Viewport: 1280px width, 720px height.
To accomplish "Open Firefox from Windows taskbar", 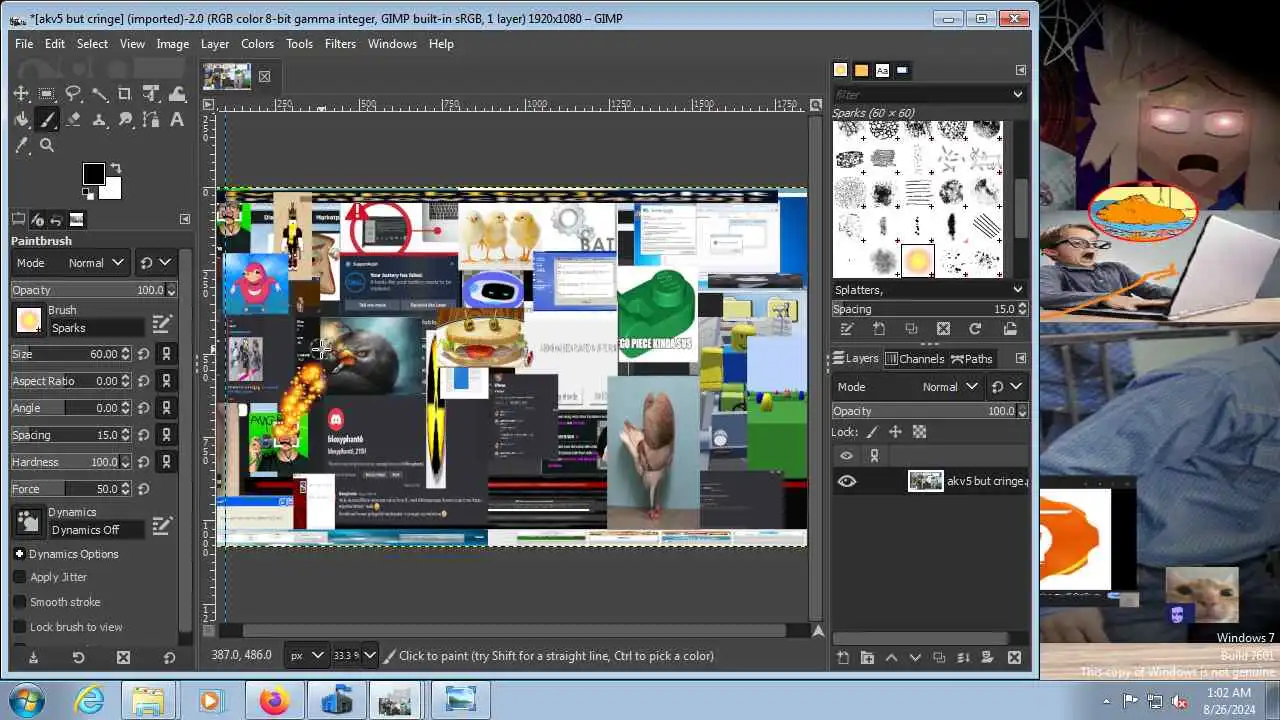I will [x=274, y=701].
